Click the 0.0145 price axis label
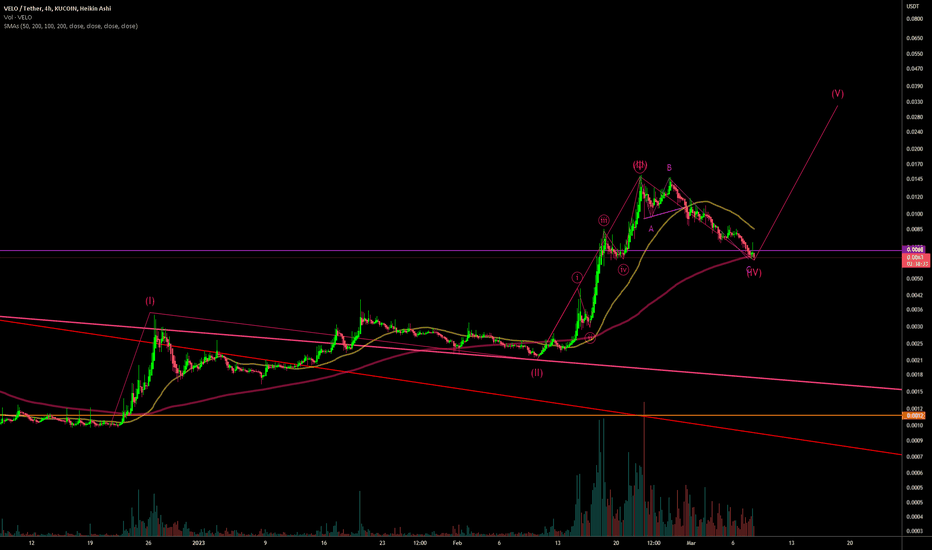The width and height of the screenshot is (932, 550). [914, 179]
